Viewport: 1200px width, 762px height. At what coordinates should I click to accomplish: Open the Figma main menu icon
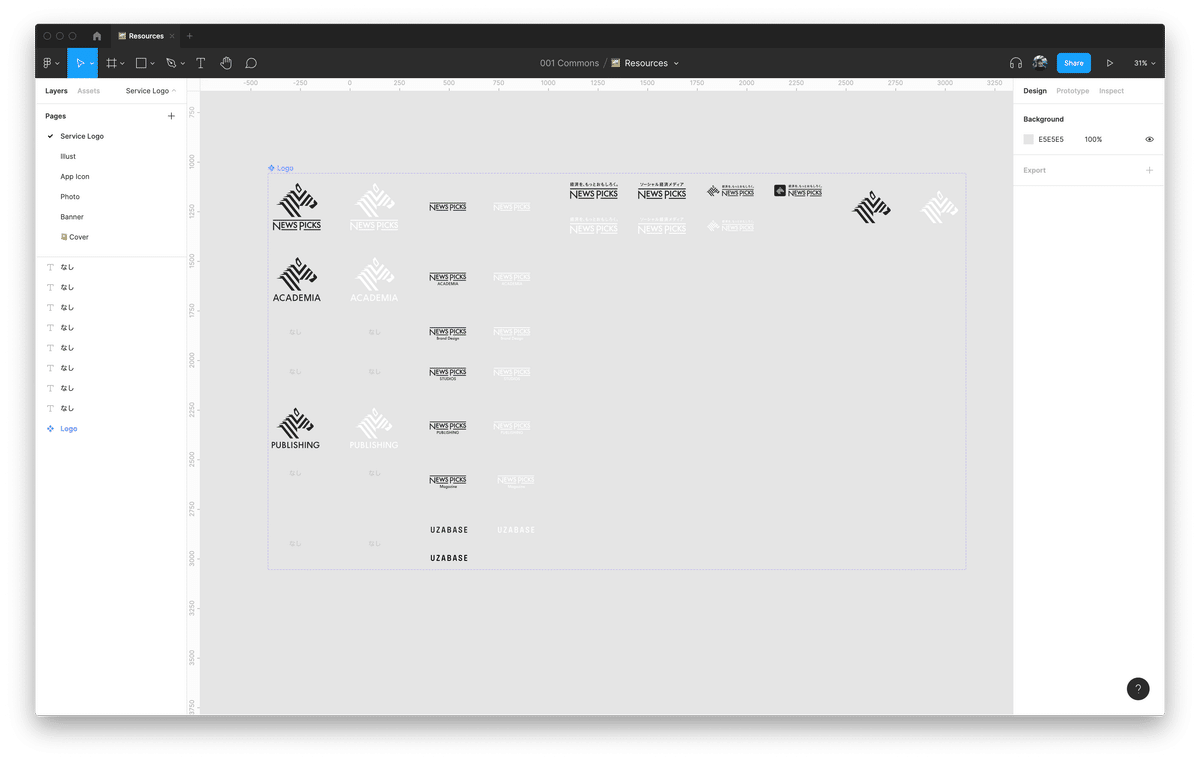(x=47, y=63)
